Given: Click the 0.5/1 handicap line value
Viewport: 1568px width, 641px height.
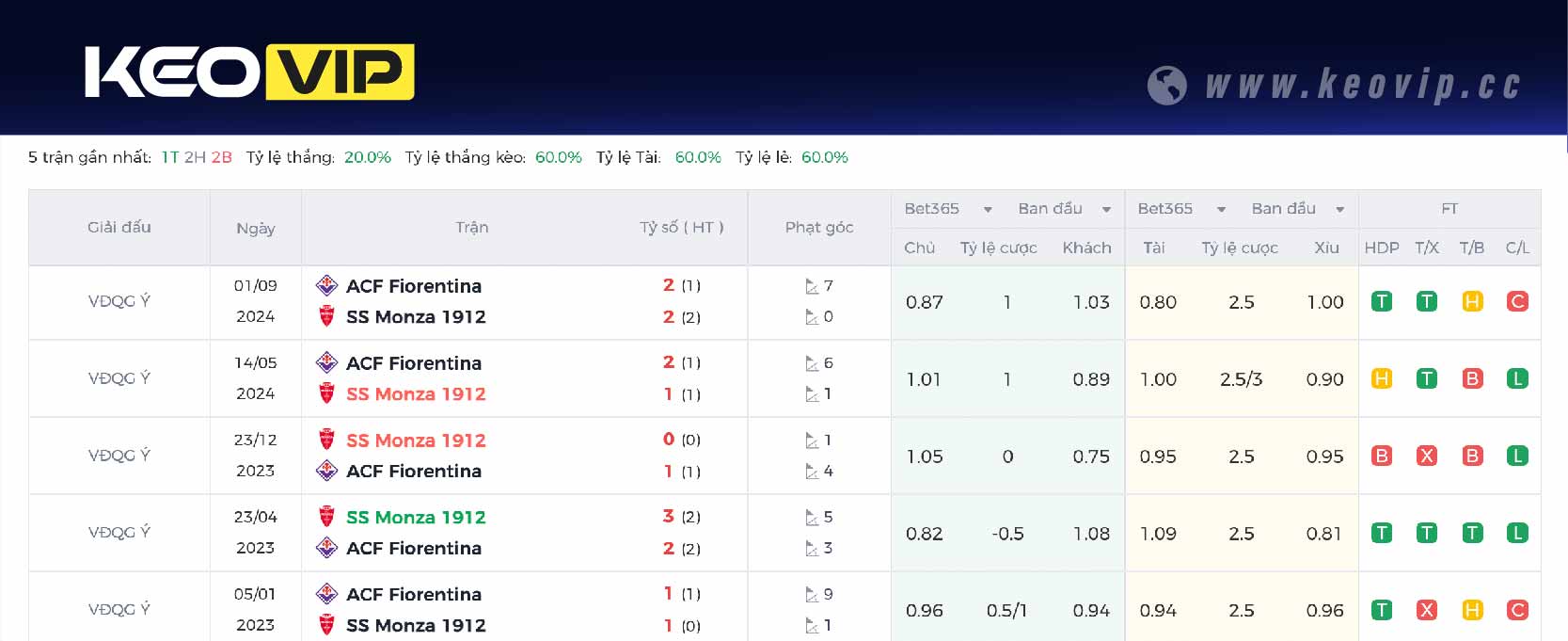Looking at the screenshot, I should (x=1006, y=611).
